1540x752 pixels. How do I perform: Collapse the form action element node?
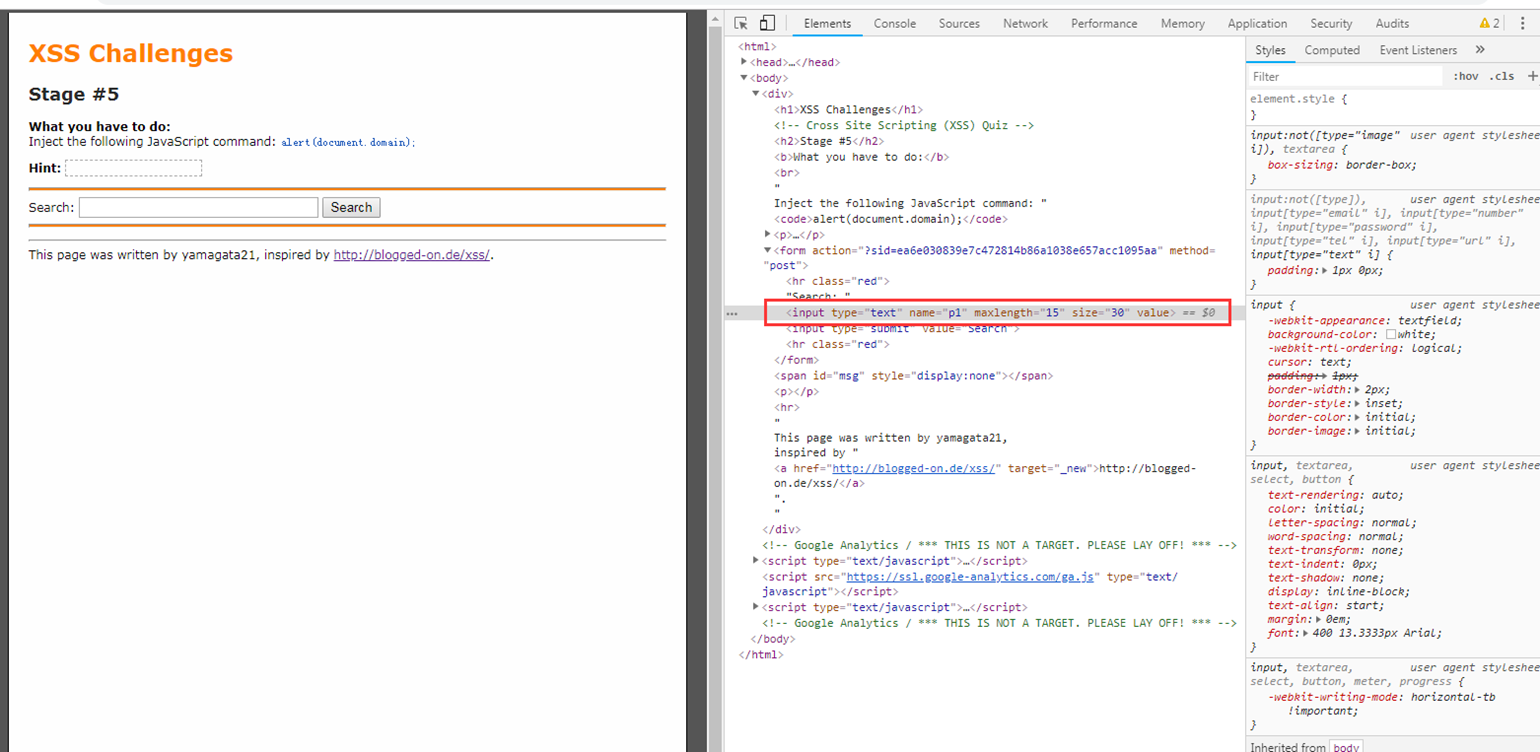(x=767, y=250)
